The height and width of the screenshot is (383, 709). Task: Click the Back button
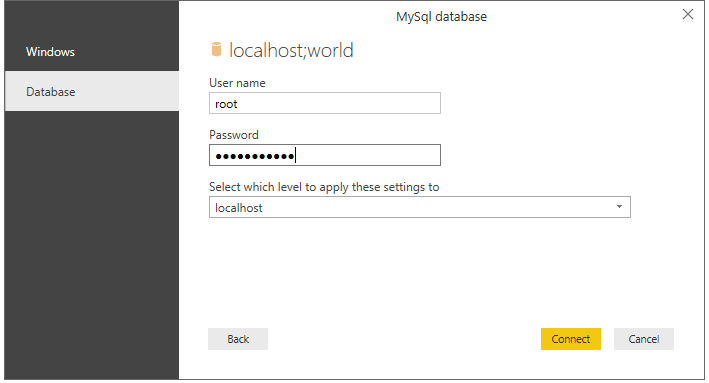click(x=238, y=339)
